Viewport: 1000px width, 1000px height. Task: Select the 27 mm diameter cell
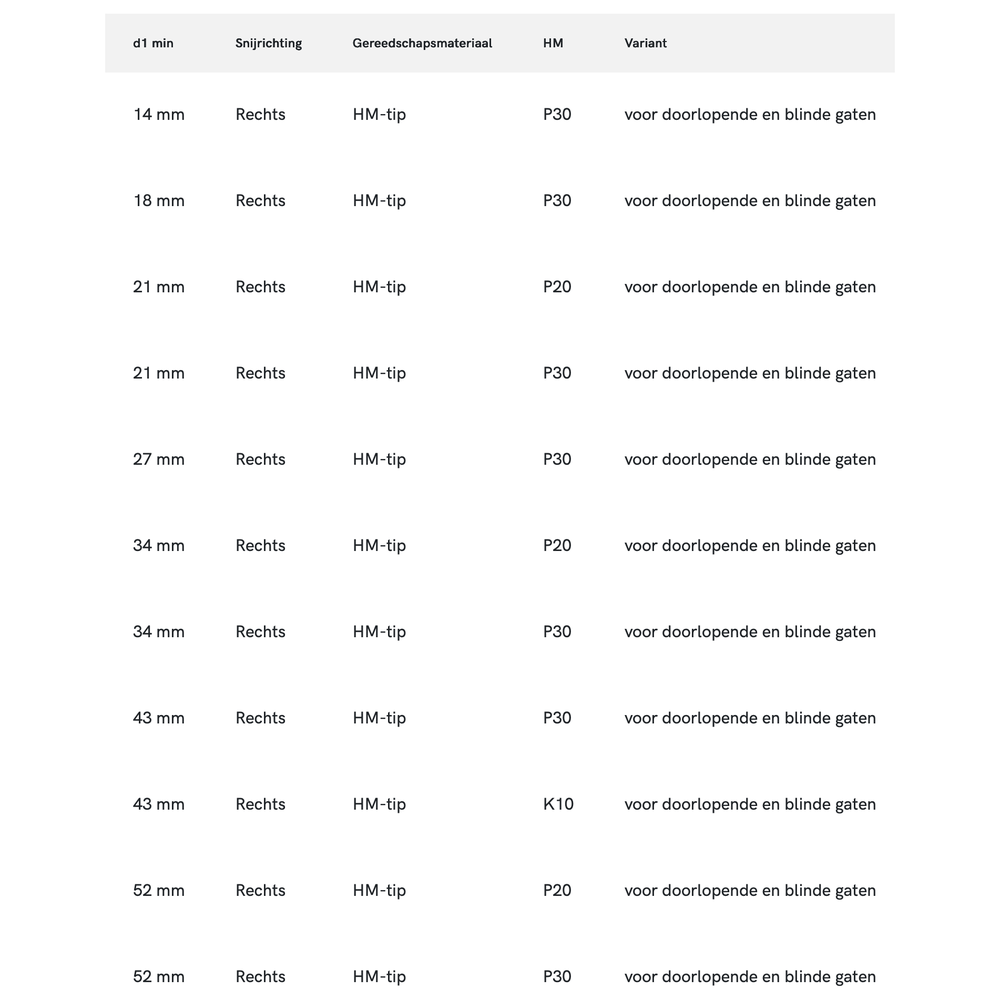tap(159, 459)
